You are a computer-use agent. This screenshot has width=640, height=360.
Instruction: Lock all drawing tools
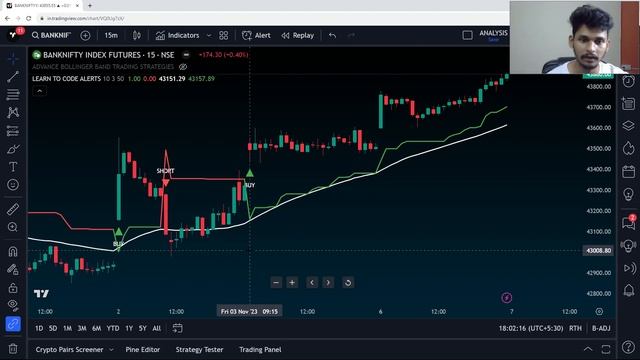(x=13, y=288)
